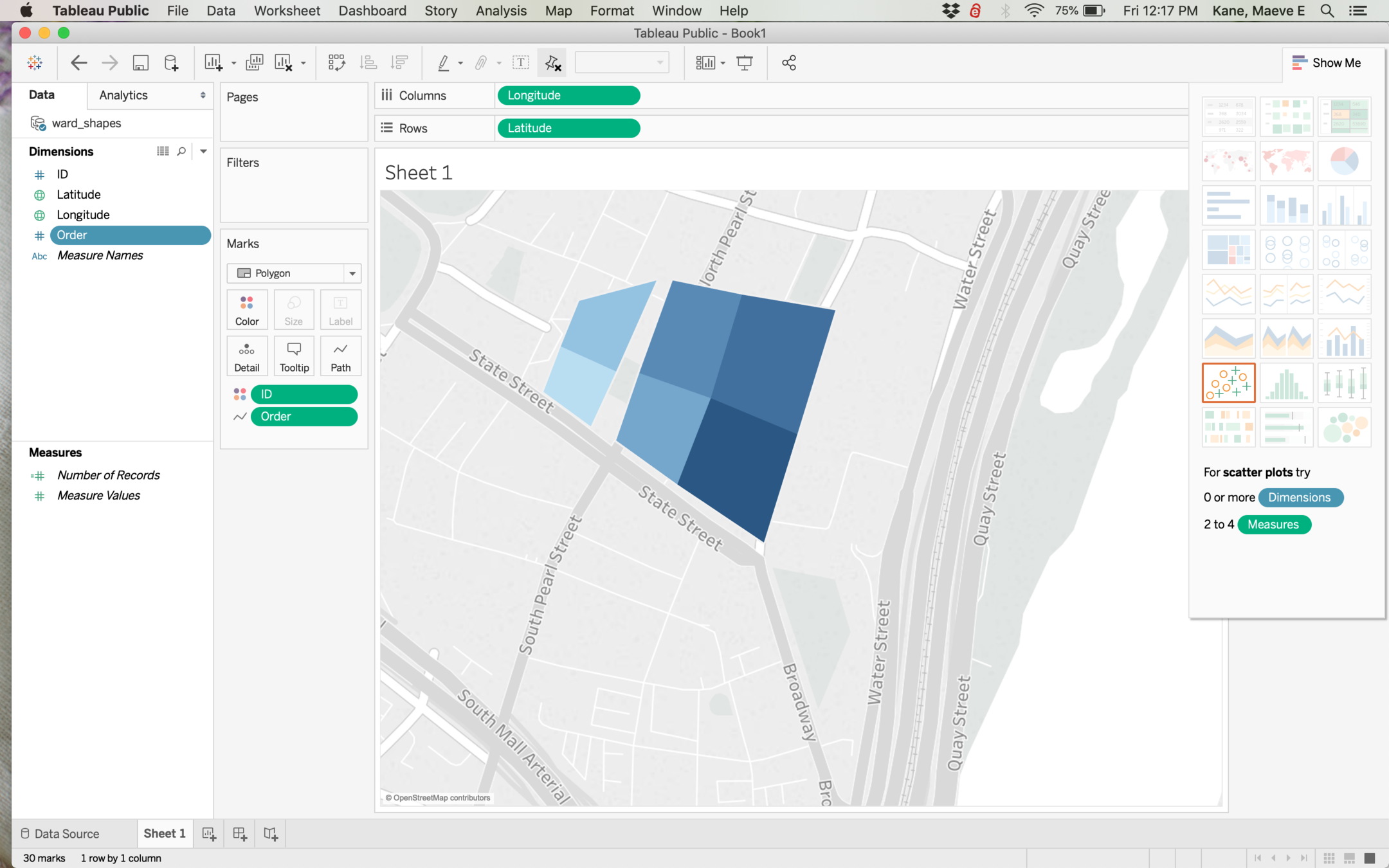
Task: Click the Highlight pen toolbar icon
Action: (443, 62)
